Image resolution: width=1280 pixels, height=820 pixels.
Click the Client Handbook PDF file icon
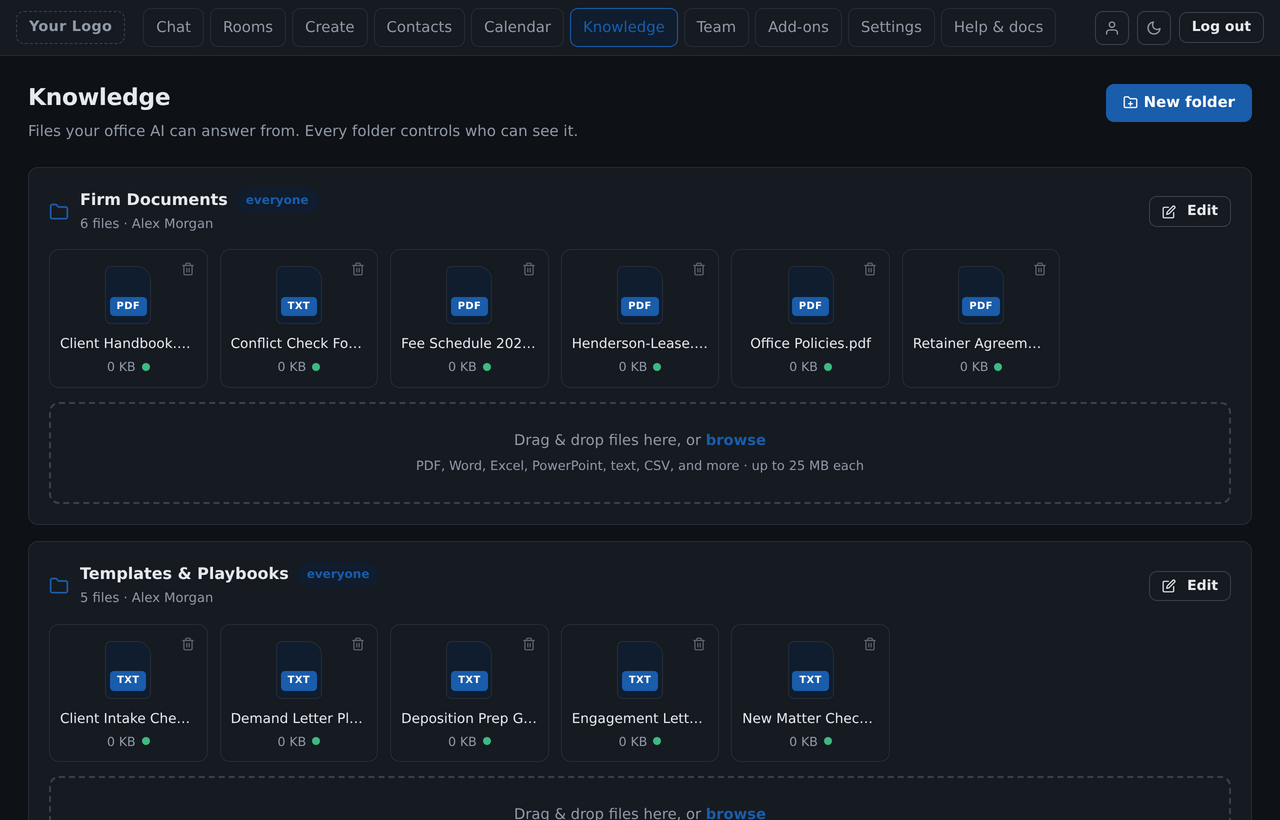point(128,295)
